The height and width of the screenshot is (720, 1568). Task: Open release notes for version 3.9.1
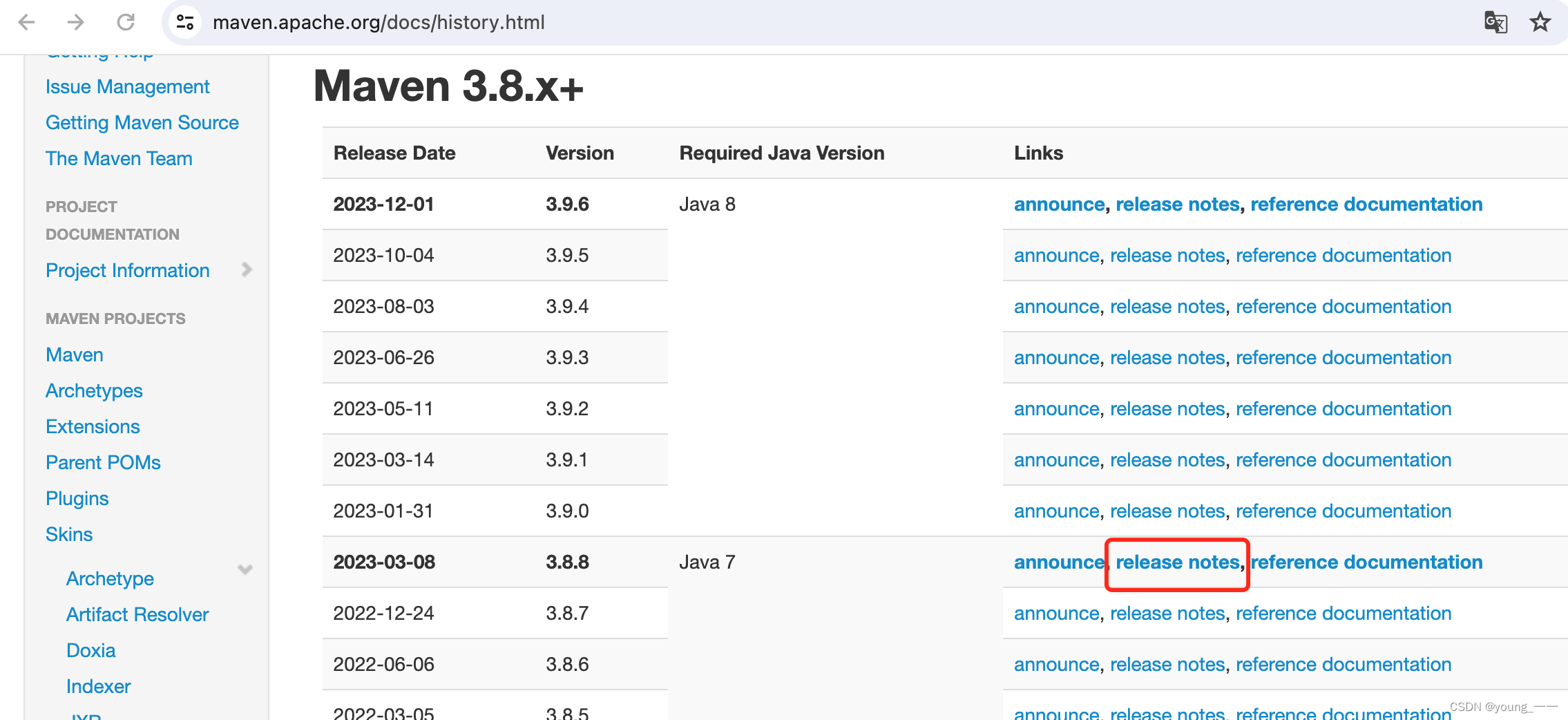pos(1167,460)
